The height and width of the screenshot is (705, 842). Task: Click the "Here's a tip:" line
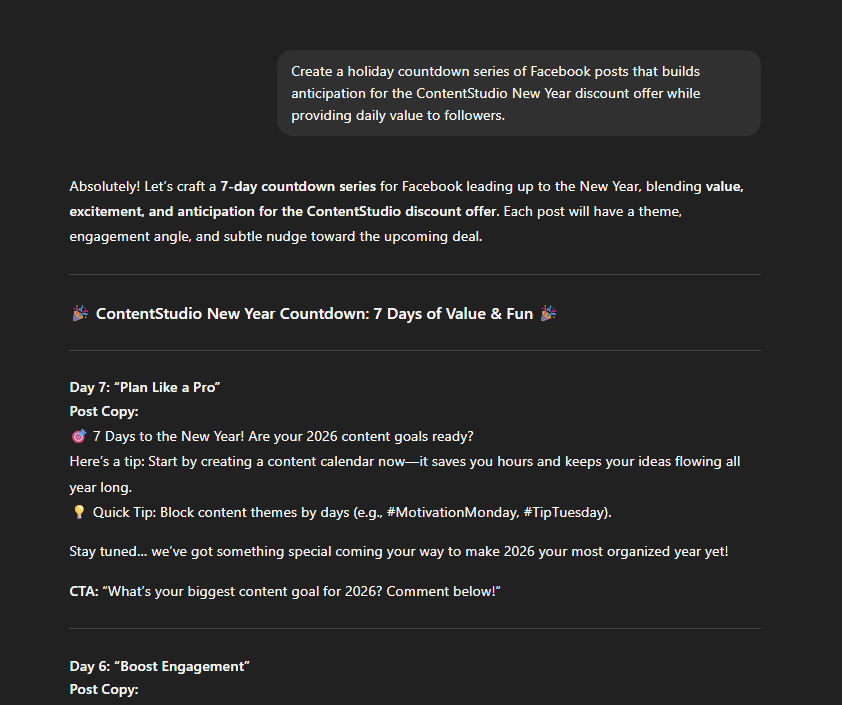coord(110,461)
